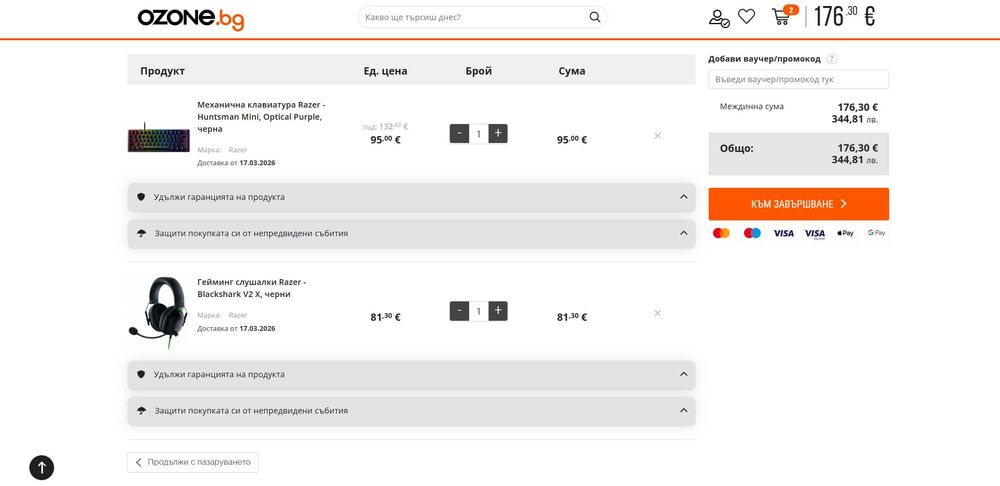Remove Razer Blackshark V2 X headset from cart
This screenshot has height=486, width=1000.
pyautogui.click(x=658, y=313)
